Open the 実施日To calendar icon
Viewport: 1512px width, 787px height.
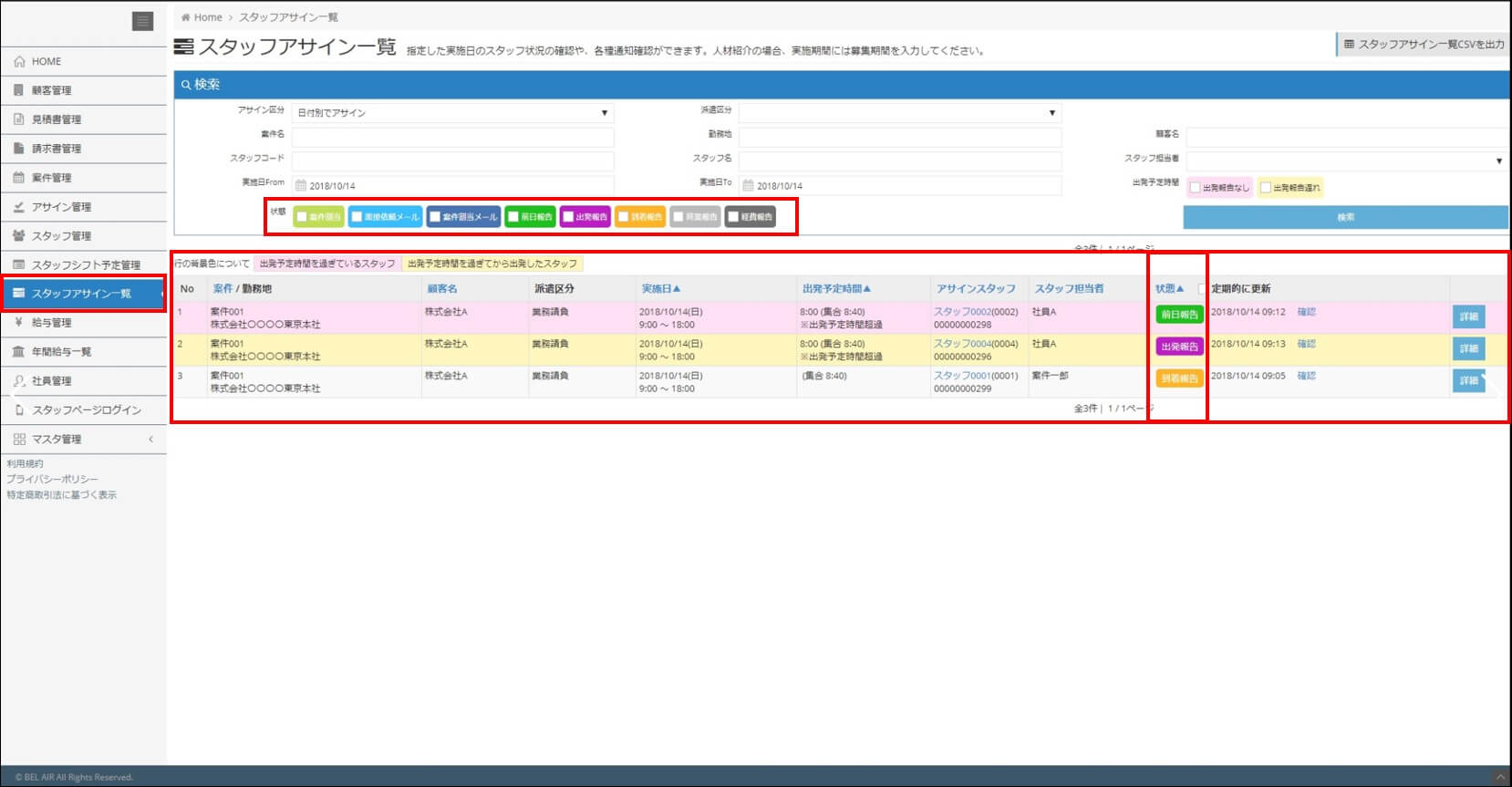[x=748, y=185]
